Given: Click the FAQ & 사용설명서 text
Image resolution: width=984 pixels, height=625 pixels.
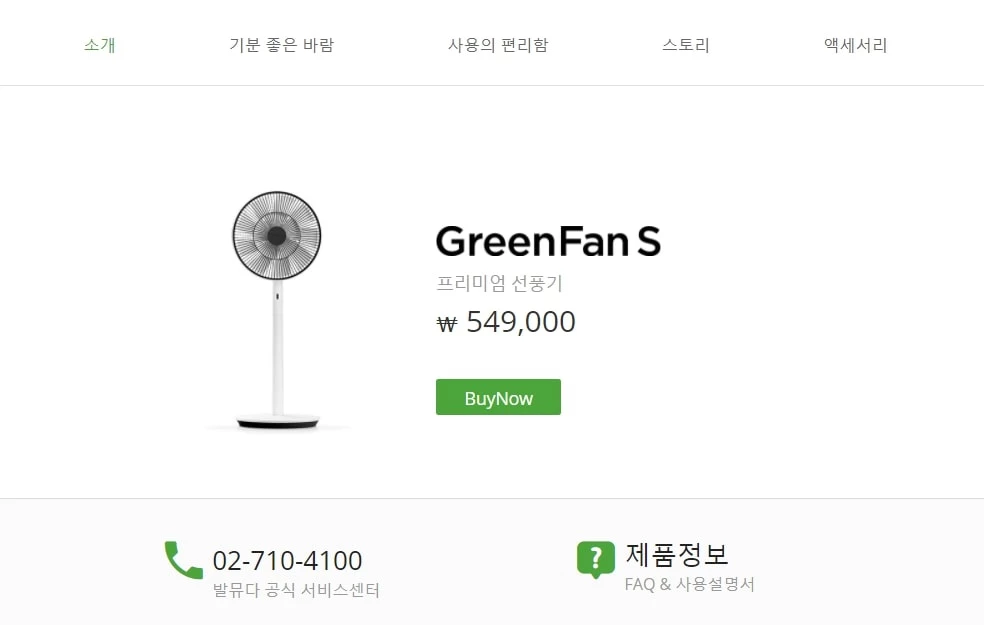Looking at the screenshot, I should (x=689, y=584).
